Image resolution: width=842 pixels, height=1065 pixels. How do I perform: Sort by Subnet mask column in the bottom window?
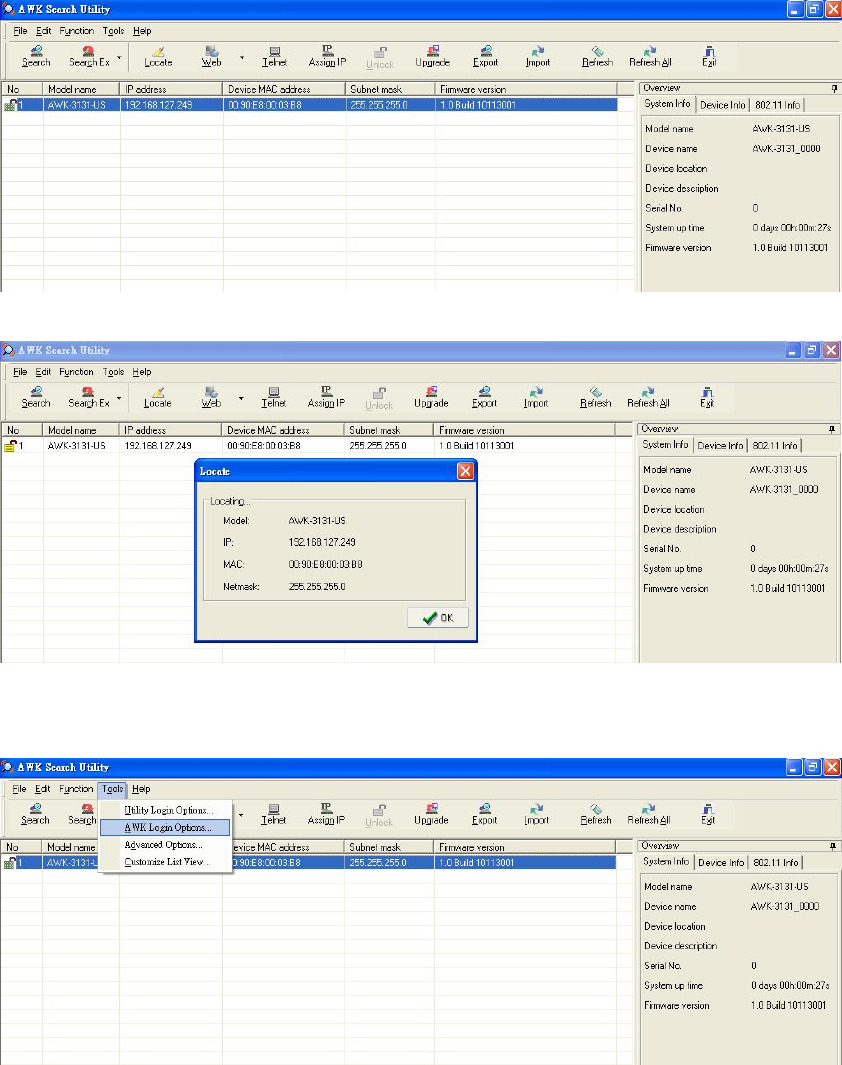[x=388, y=847]
